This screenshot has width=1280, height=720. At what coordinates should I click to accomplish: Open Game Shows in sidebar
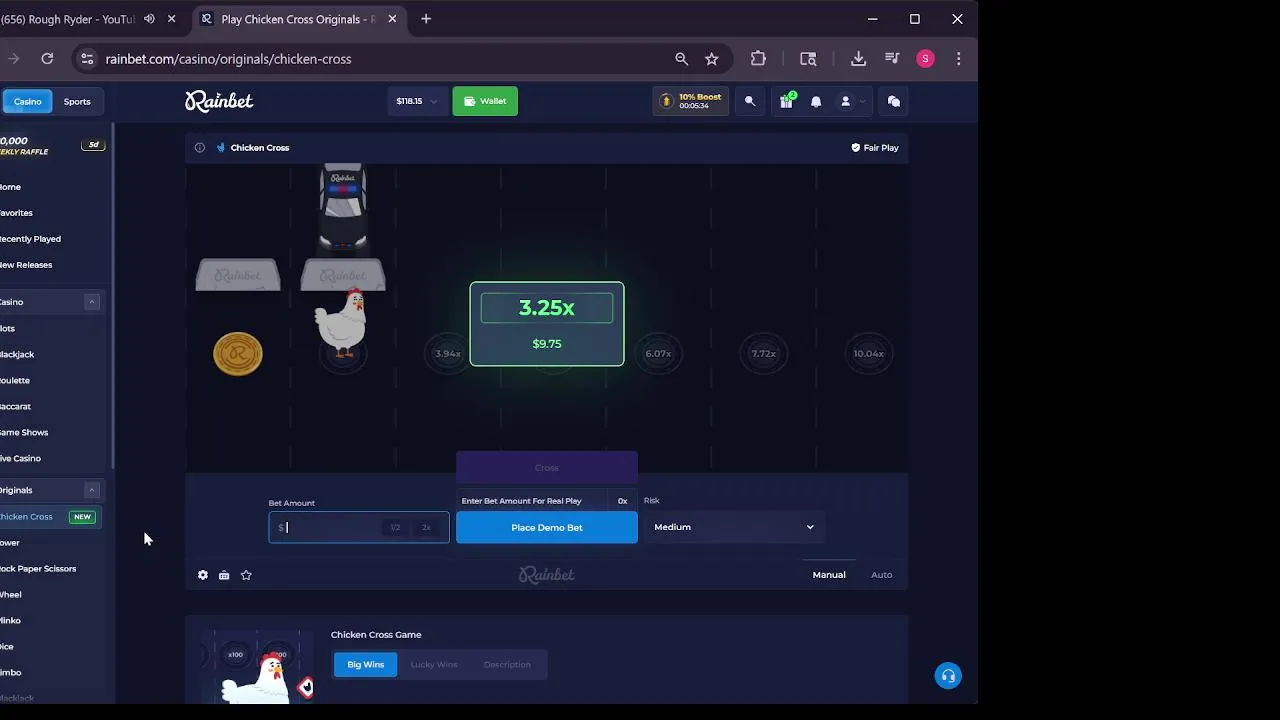[24, 433]
